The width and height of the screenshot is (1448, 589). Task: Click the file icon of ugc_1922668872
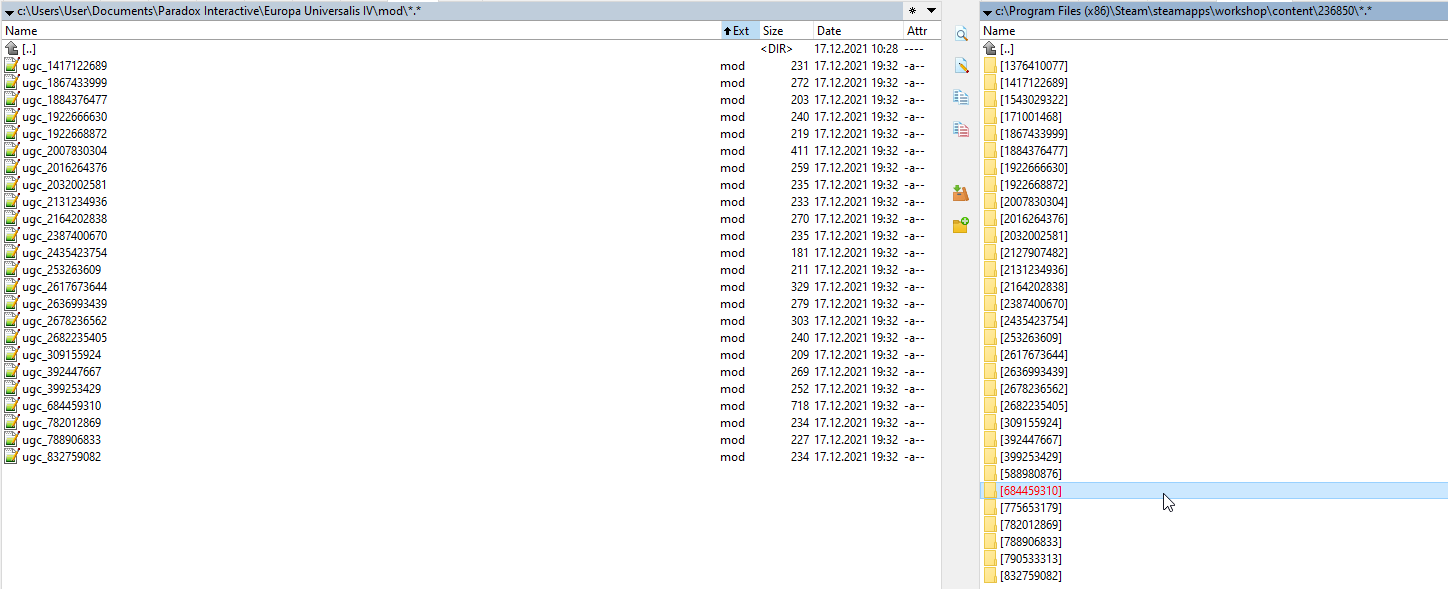(x=11, y=134)
